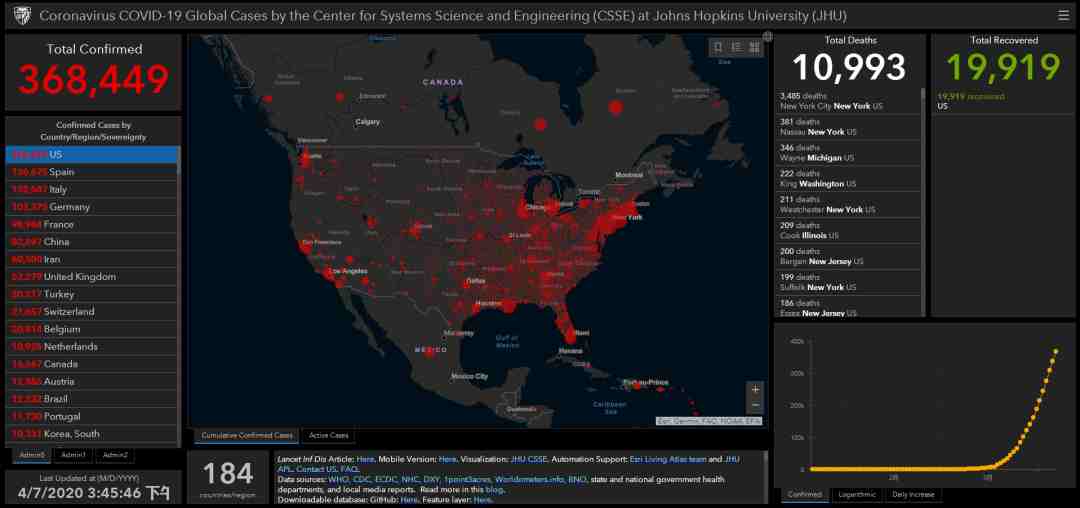Select Iran in the country list

[91, 260]
